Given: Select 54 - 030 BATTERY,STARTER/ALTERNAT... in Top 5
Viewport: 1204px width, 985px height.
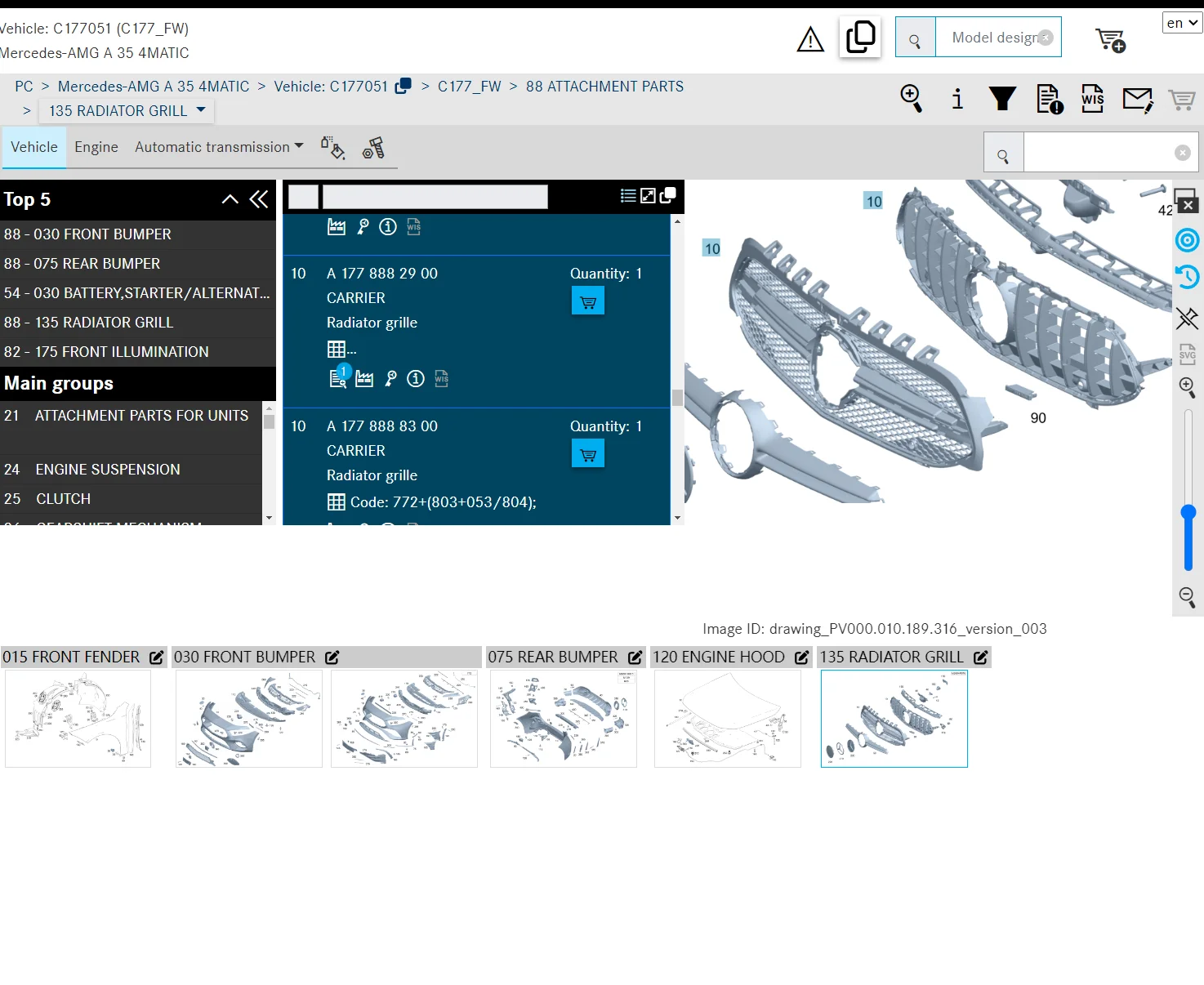Looking at the screenshot, I should pyautogui.click(x=138, y=293).
